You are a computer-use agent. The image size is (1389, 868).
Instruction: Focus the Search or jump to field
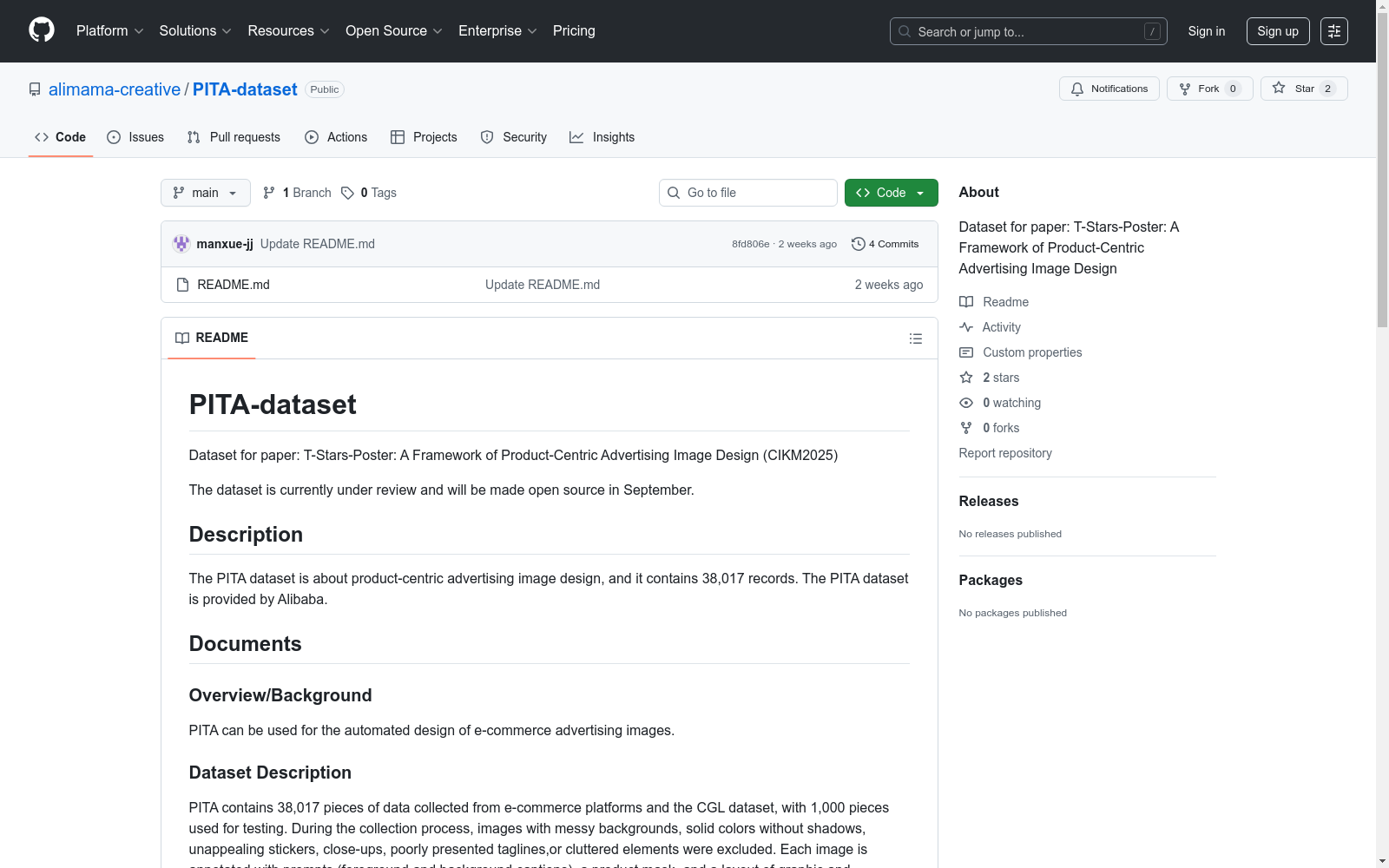(1029, 31)
